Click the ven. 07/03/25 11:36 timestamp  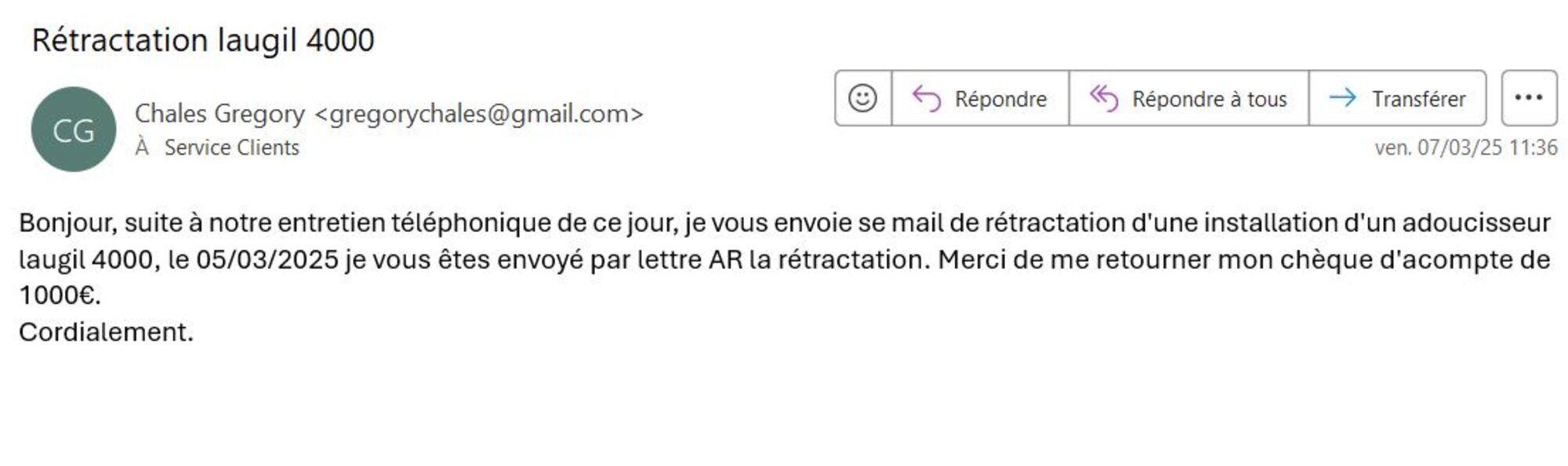click(1465, 147)
